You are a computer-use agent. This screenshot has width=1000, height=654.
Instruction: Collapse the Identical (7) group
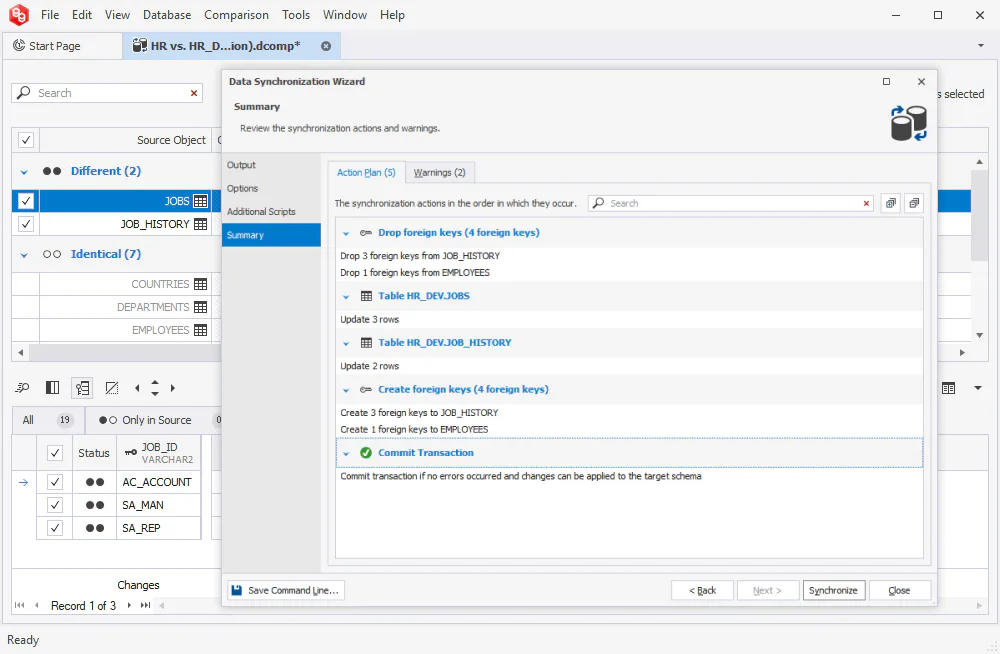(x=24, y=255)
